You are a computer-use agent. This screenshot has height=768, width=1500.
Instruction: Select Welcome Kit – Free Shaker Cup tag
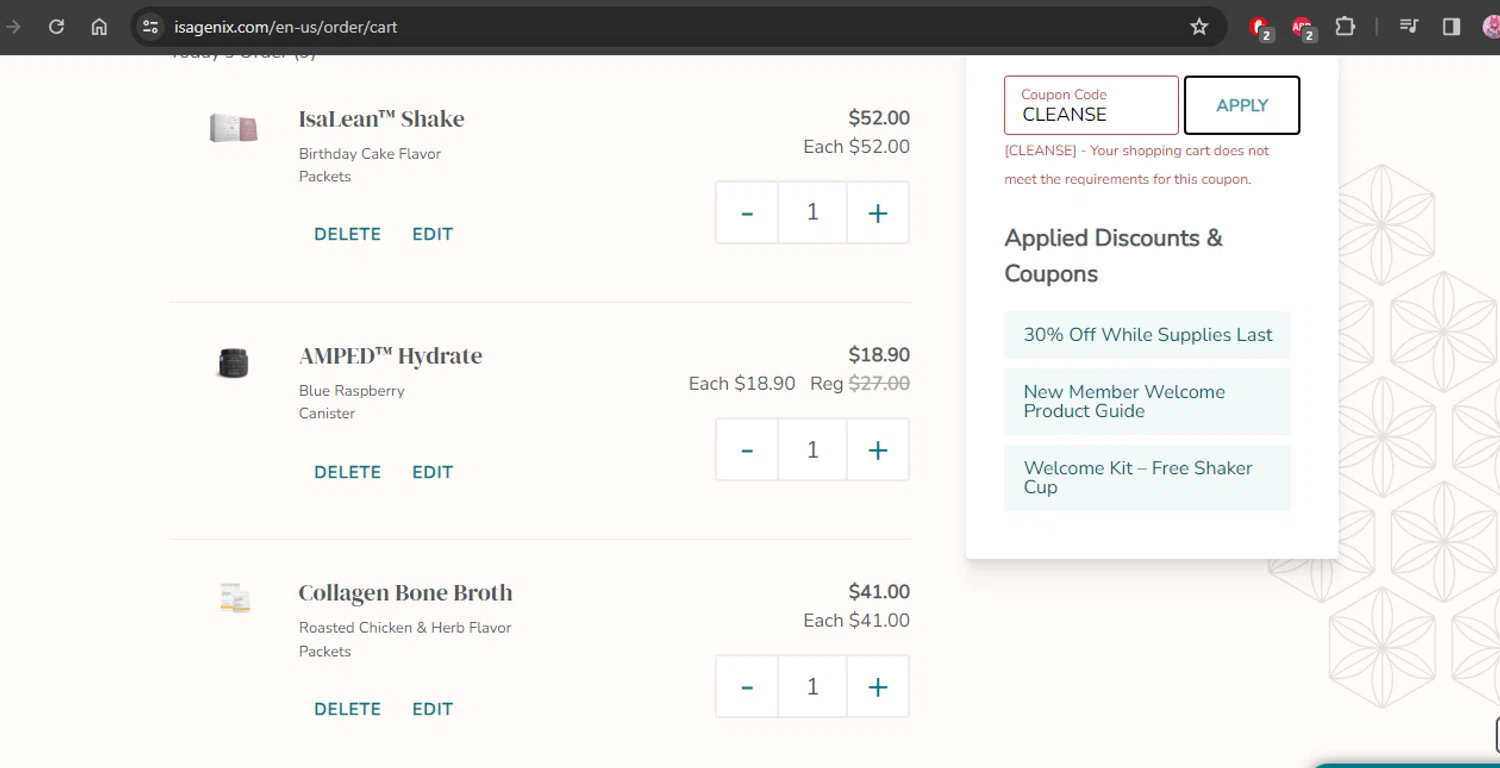(x=1147, y=478)
